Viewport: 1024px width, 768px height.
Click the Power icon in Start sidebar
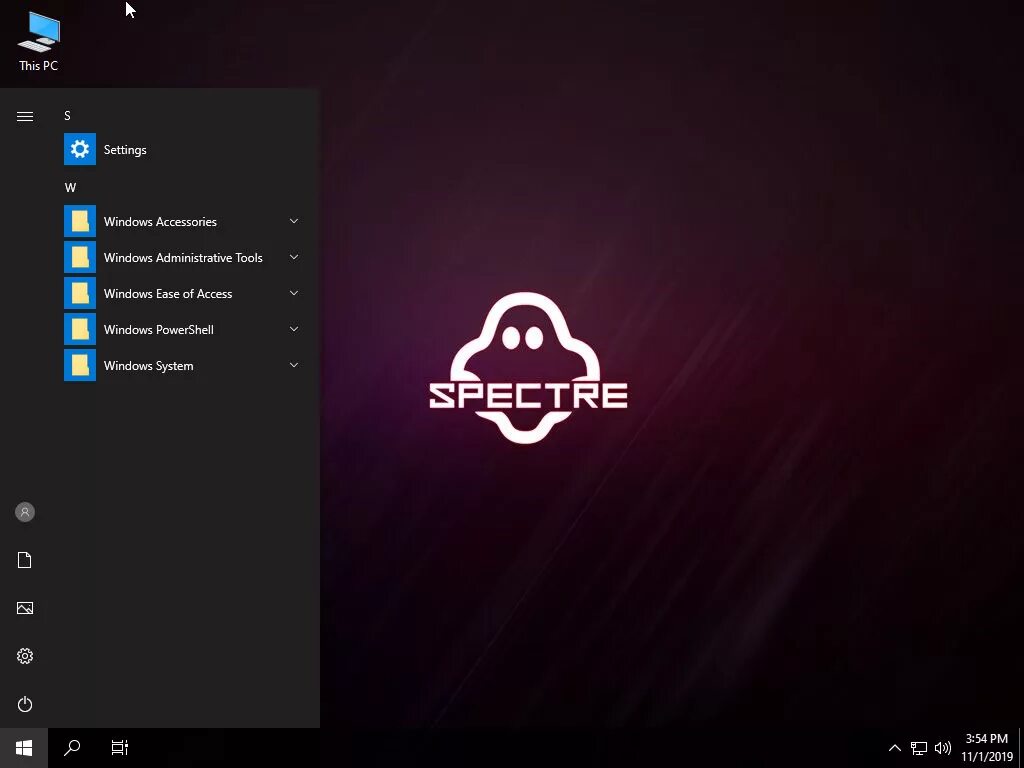tap(25, 704)
